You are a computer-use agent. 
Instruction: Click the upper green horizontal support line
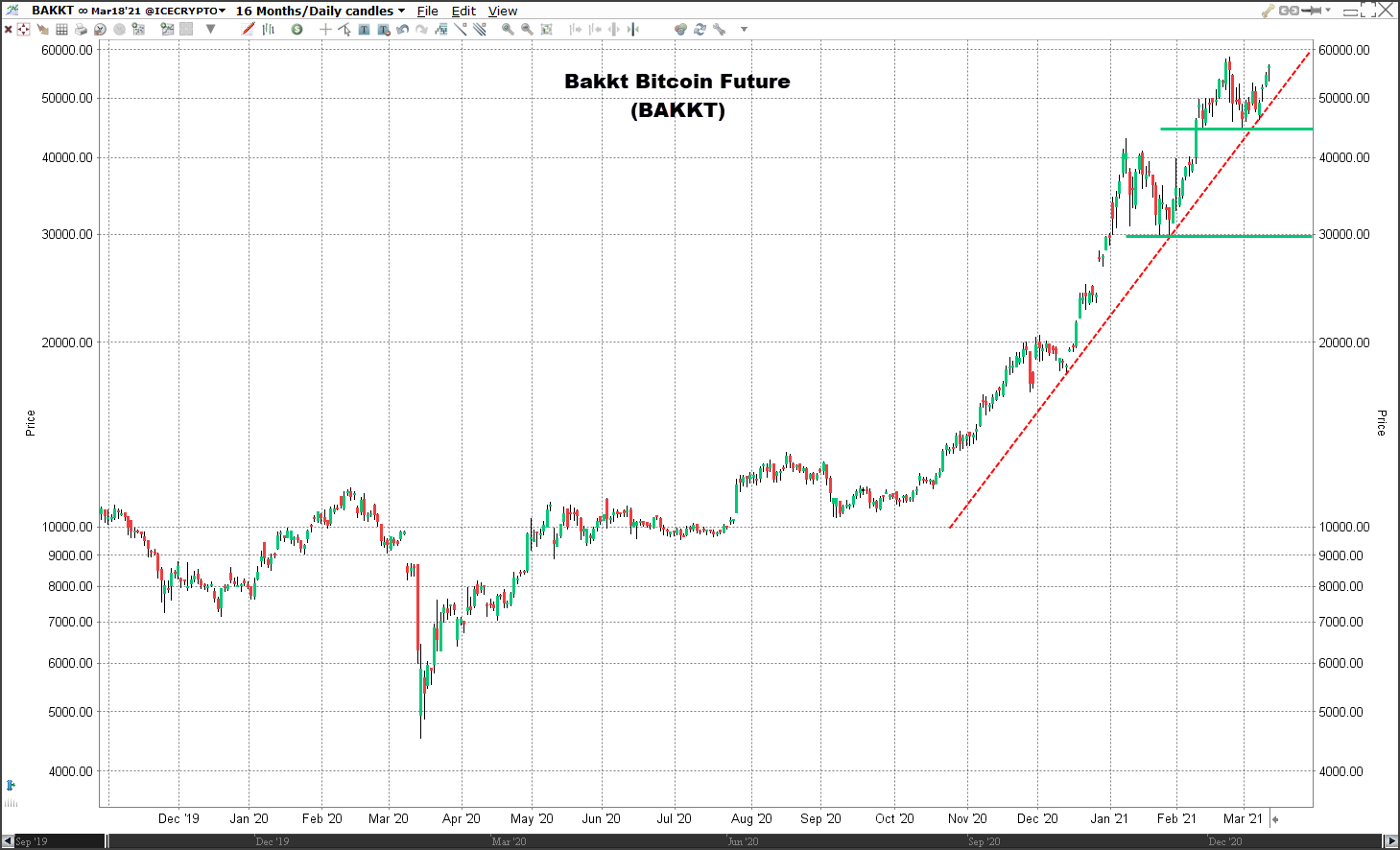pyautogui.click(x=1236, y=129)
